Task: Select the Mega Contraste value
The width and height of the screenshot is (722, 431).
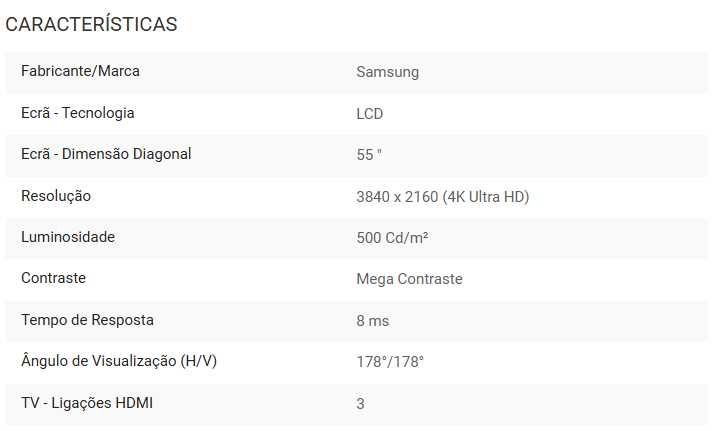Action: (409, 279)
